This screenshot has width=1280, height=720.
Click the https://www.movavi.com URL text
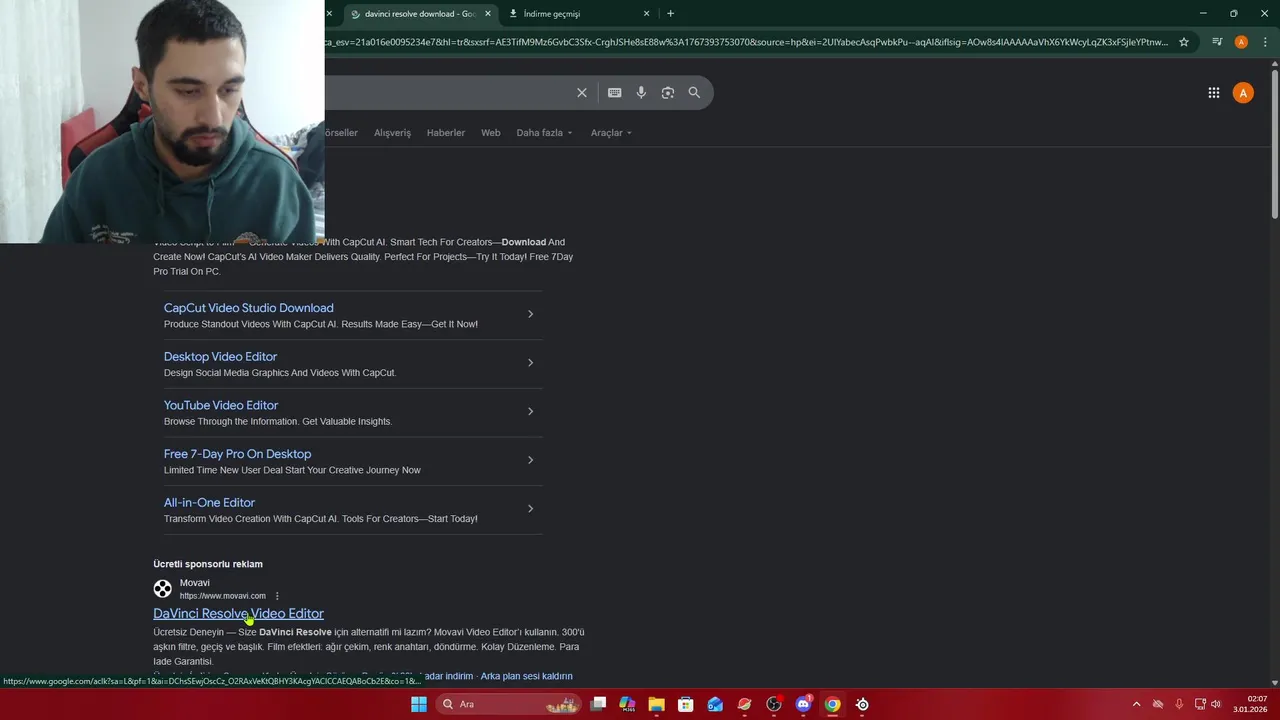pos(222,596)
